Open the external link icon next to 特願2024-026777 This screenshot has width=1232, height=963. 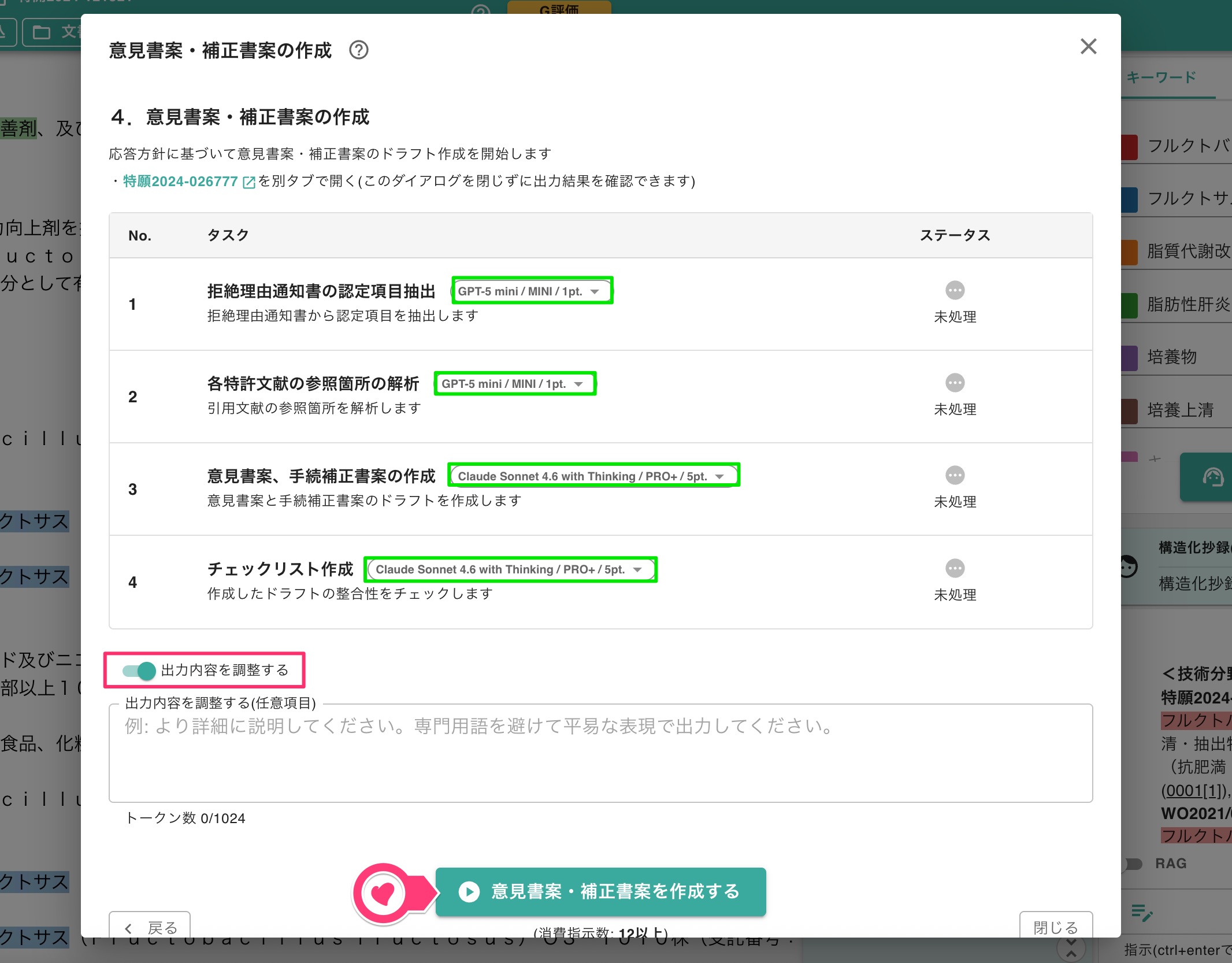pos(249,183)
